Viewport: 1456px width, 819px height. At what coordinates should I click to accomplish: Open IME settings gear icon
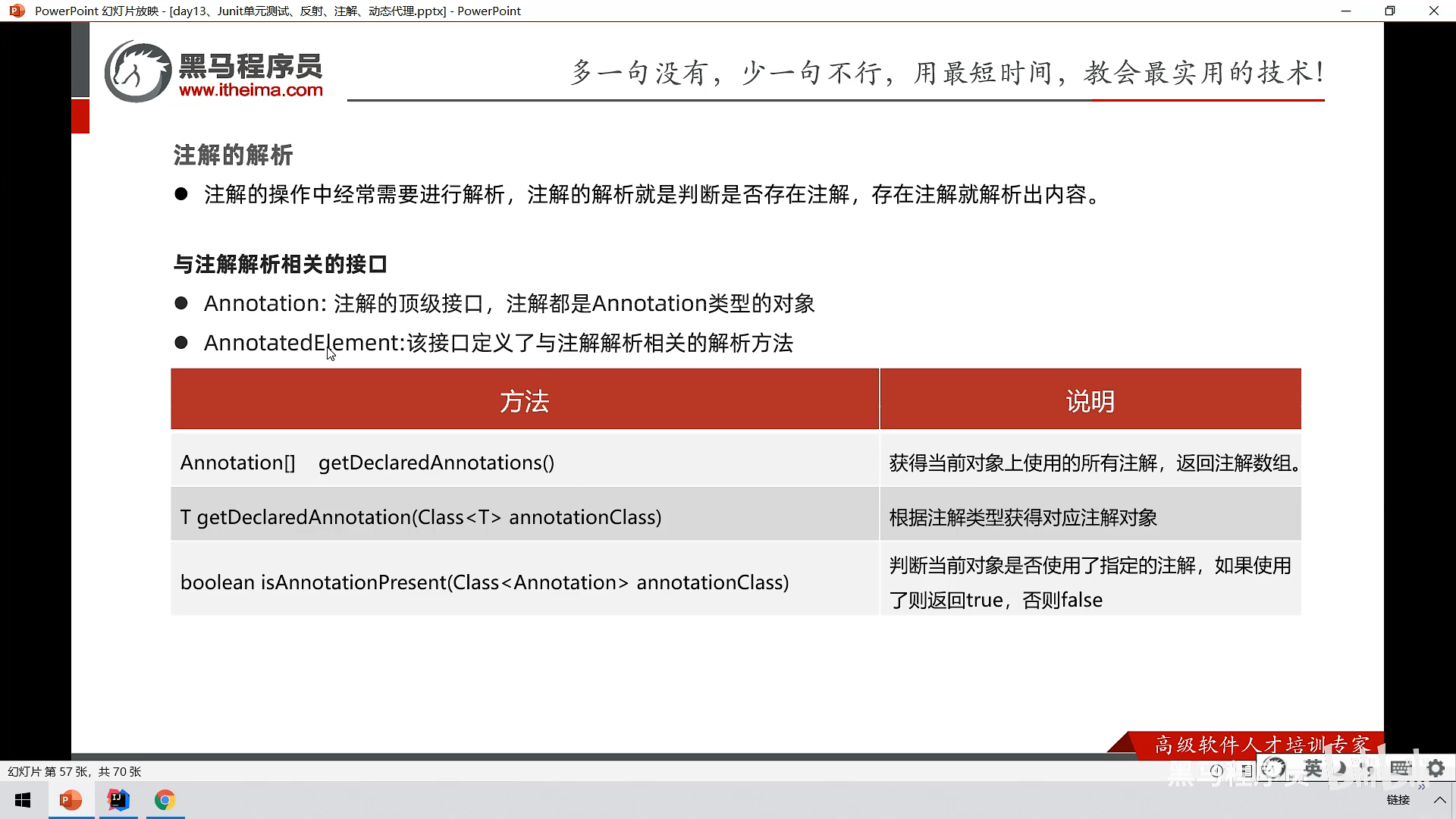pyautogui.click(x=1436, y=768)
